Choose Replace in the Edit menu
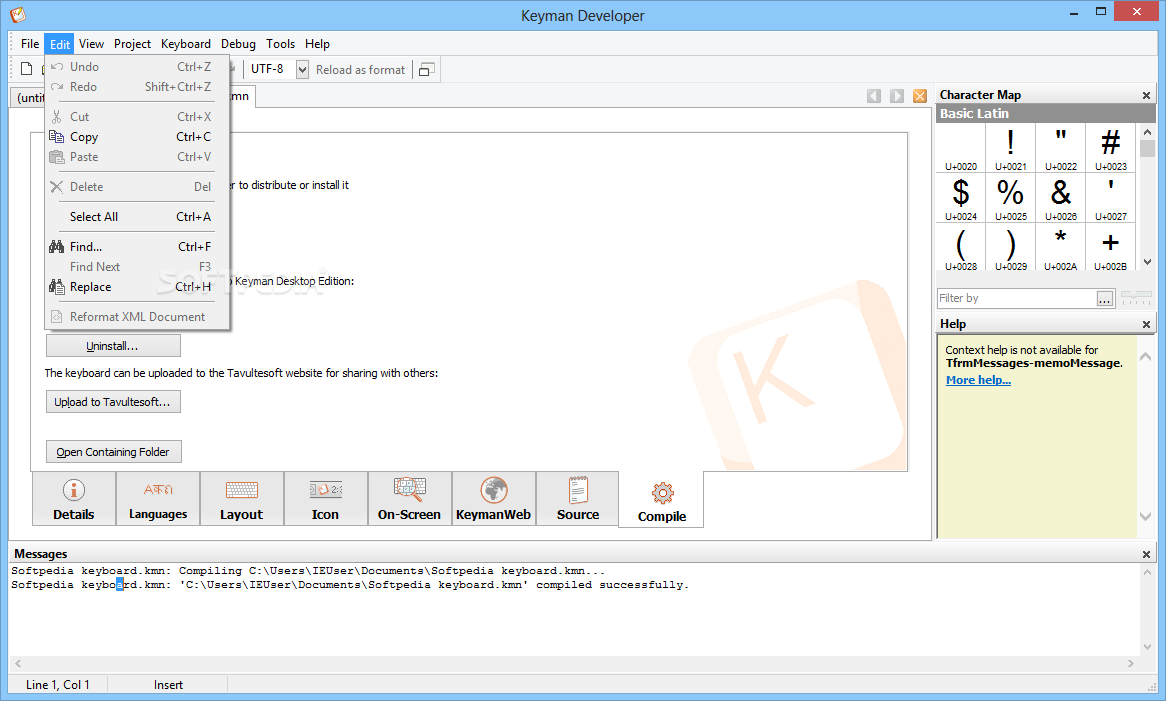 [137, 287]
